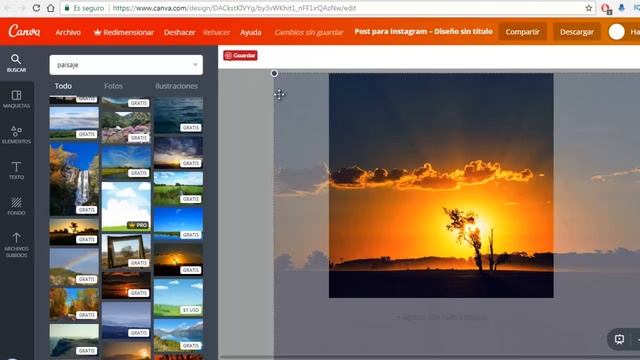Select the waterfall landscape thumbnail
This screenshot has width=640, height=360.
74,179
